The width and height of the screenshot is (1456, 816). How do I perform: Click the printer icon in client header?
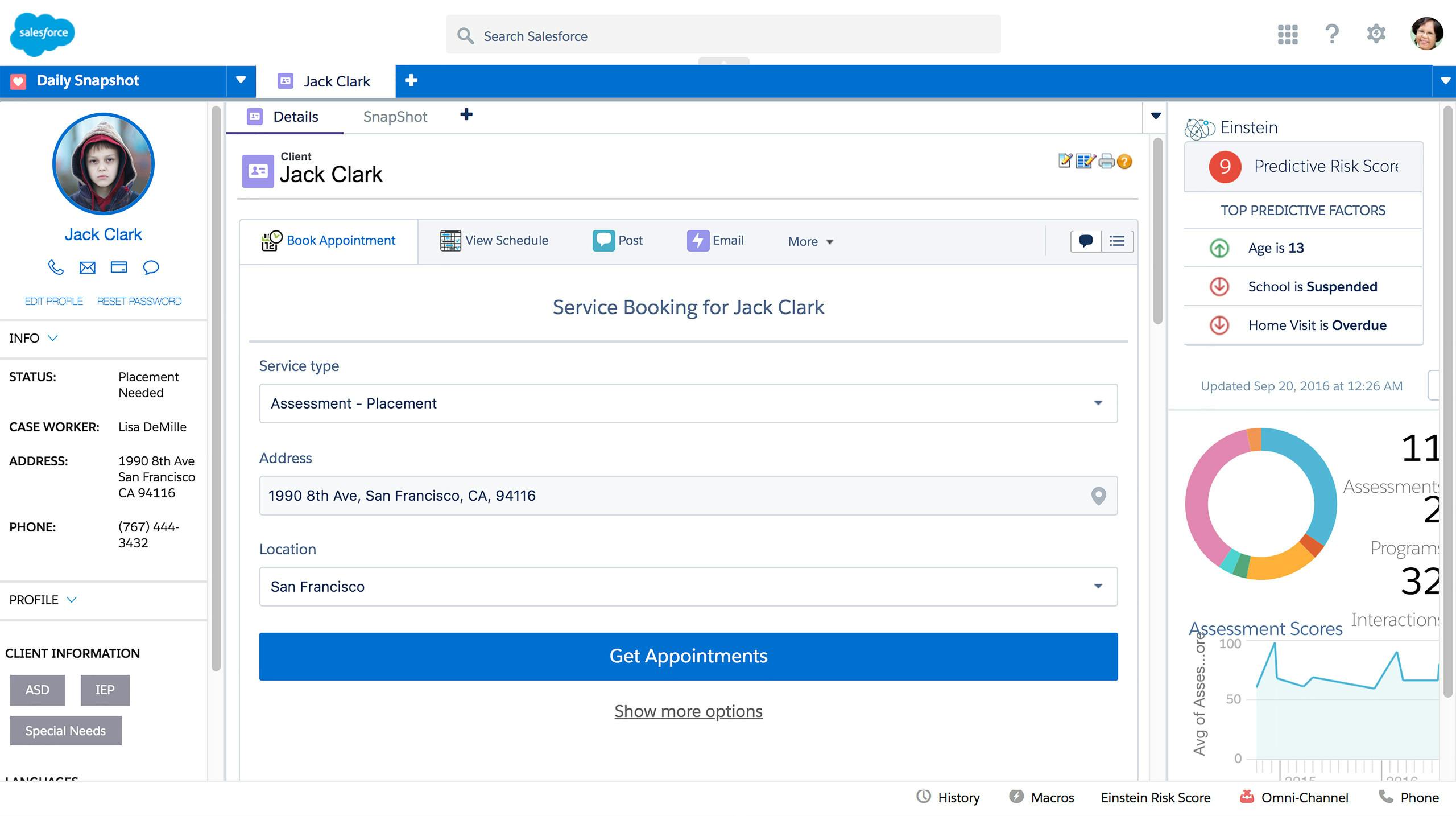1107,162
